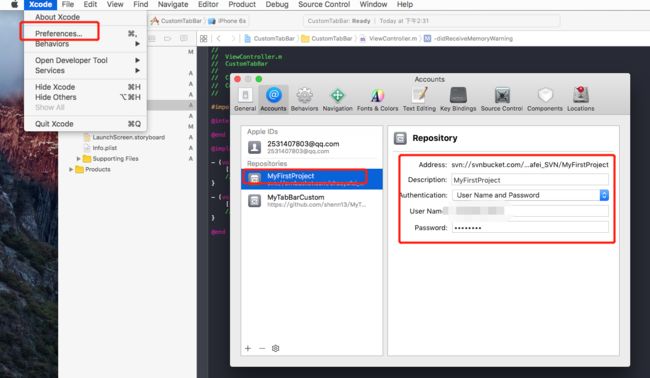
Task: Open the File menu
Action: pyautogui.click(x=68, y=5)
